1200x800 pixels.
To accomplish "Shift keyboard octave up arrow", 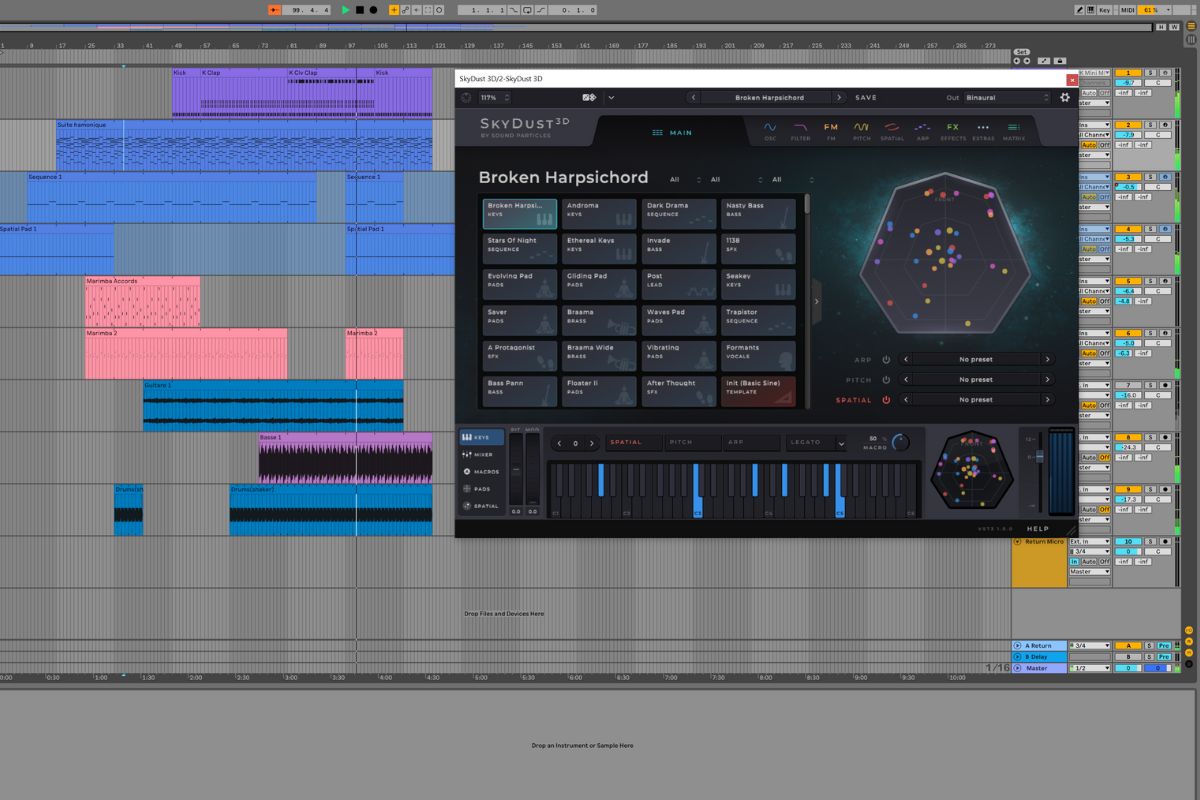I will 592,443.
